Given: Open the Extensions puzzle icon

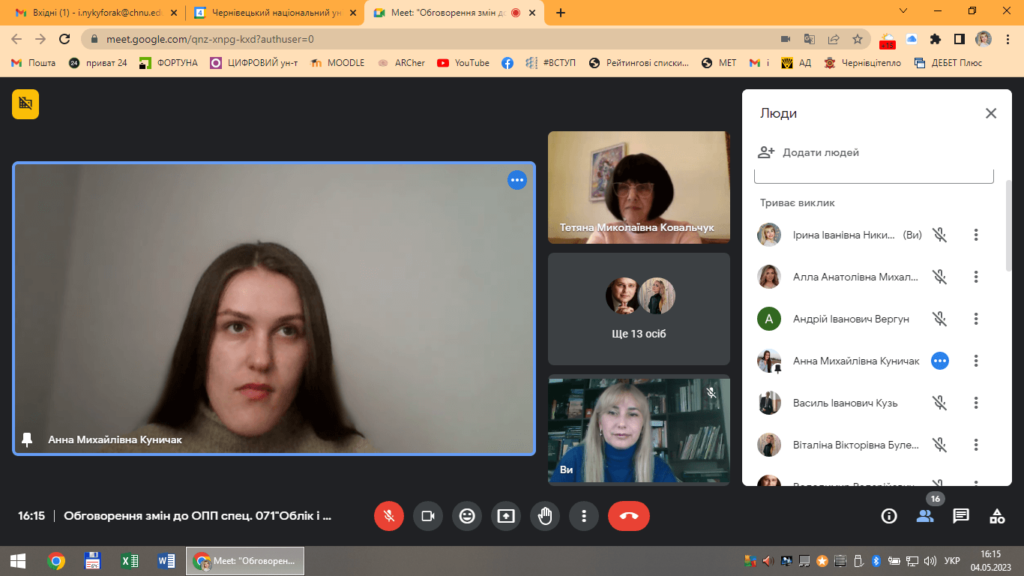Looking at the screenshot, I should point(935,39).
